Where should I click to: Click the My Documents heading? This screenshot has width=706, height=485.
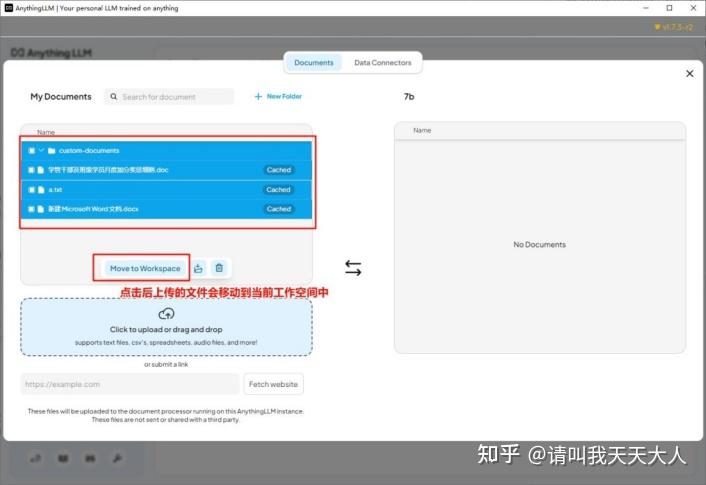click(61, 96)
